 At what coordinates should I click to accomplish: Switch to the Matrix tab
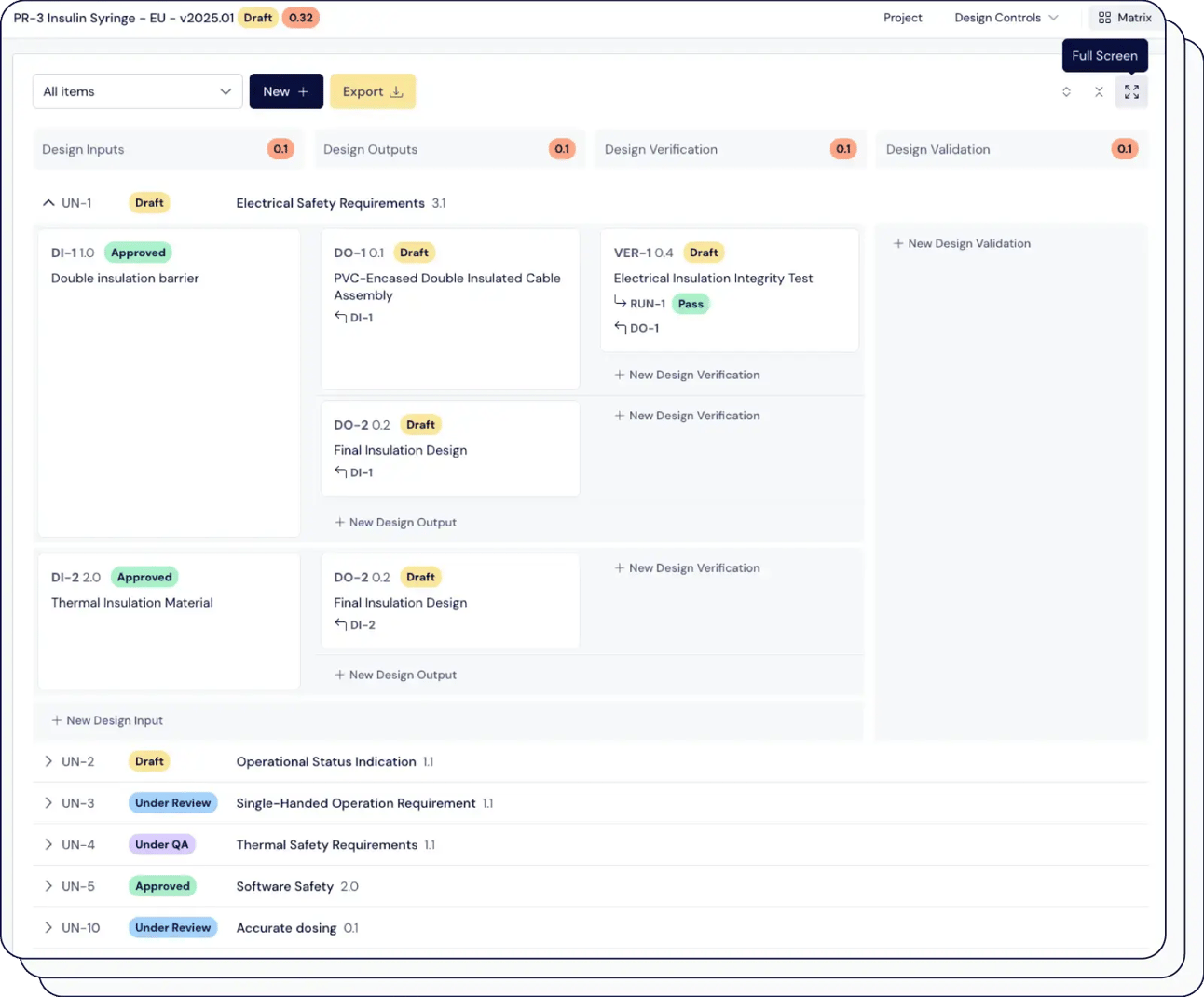pos(1125,17)
